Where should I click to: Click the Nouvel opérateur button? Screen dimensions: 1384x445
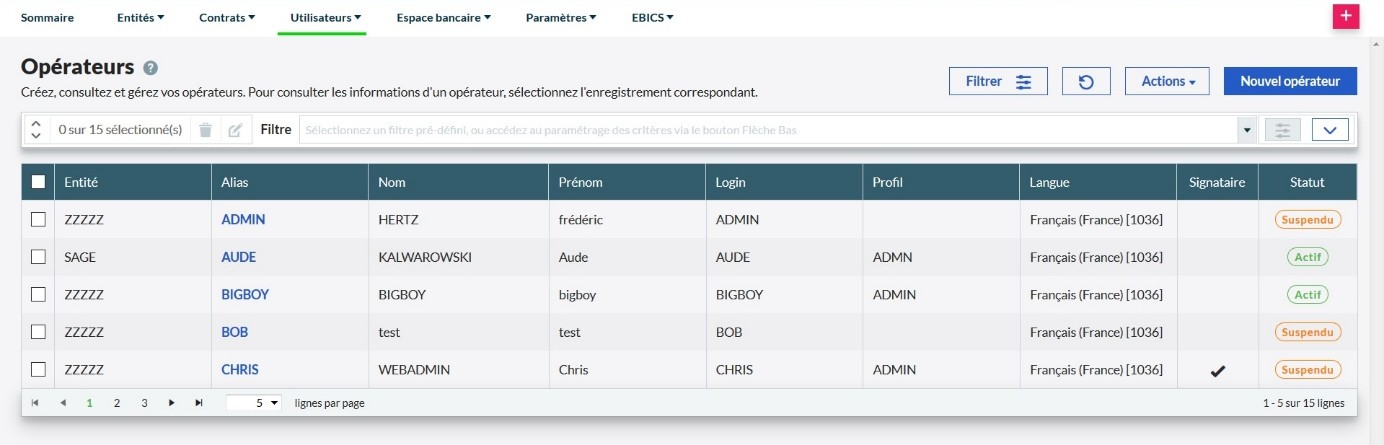point(1290,81)
